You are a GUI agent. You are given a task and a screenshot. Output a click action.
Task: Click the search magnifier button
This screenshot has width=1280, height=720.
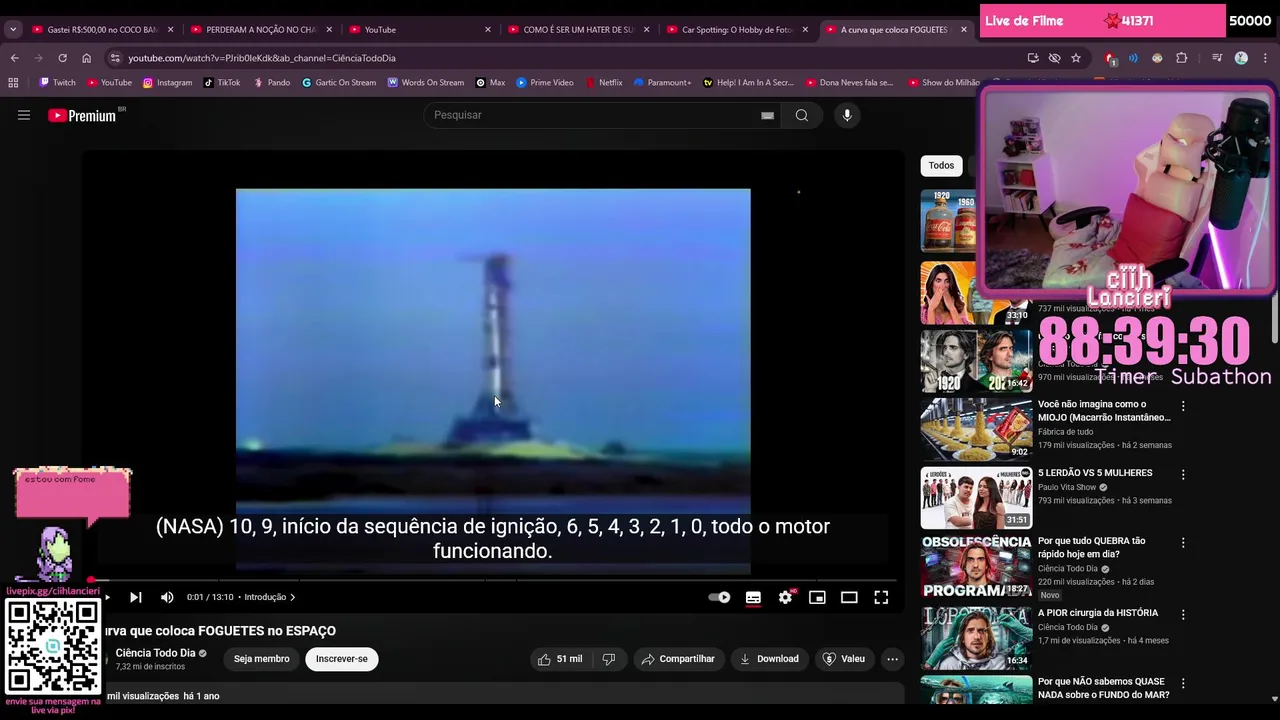pyautogui.click(x=801, y=115)
